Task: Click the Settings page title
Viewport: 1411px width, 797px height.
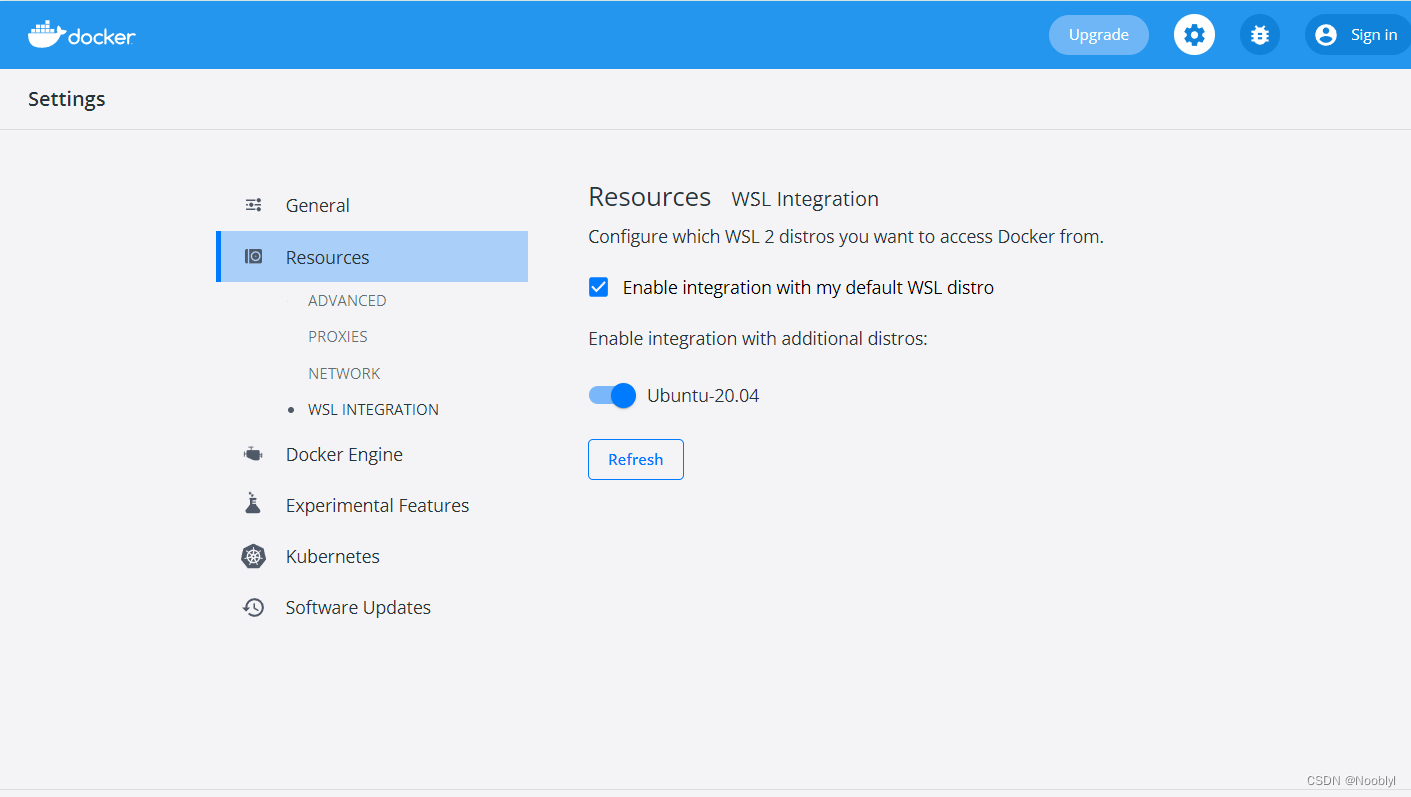Action: pos(67,99)
